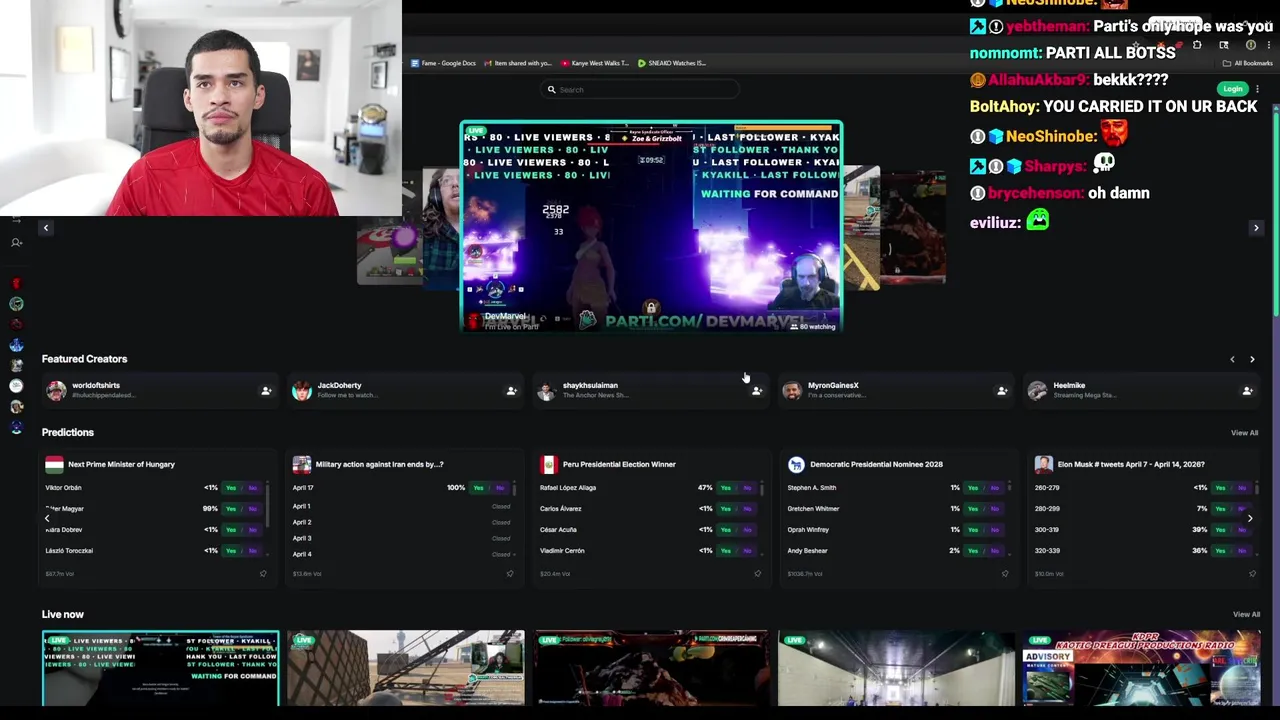Follow MyronGainesX via add-user icon
The image size is (1280, 720).
point(1001,391)
